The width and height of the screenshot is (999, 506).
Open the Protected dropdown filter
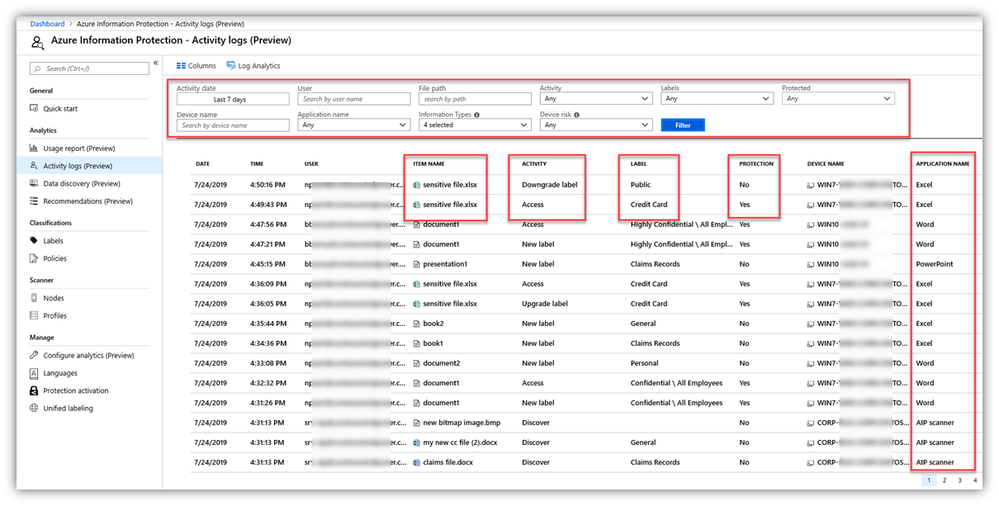coord(838,99)
